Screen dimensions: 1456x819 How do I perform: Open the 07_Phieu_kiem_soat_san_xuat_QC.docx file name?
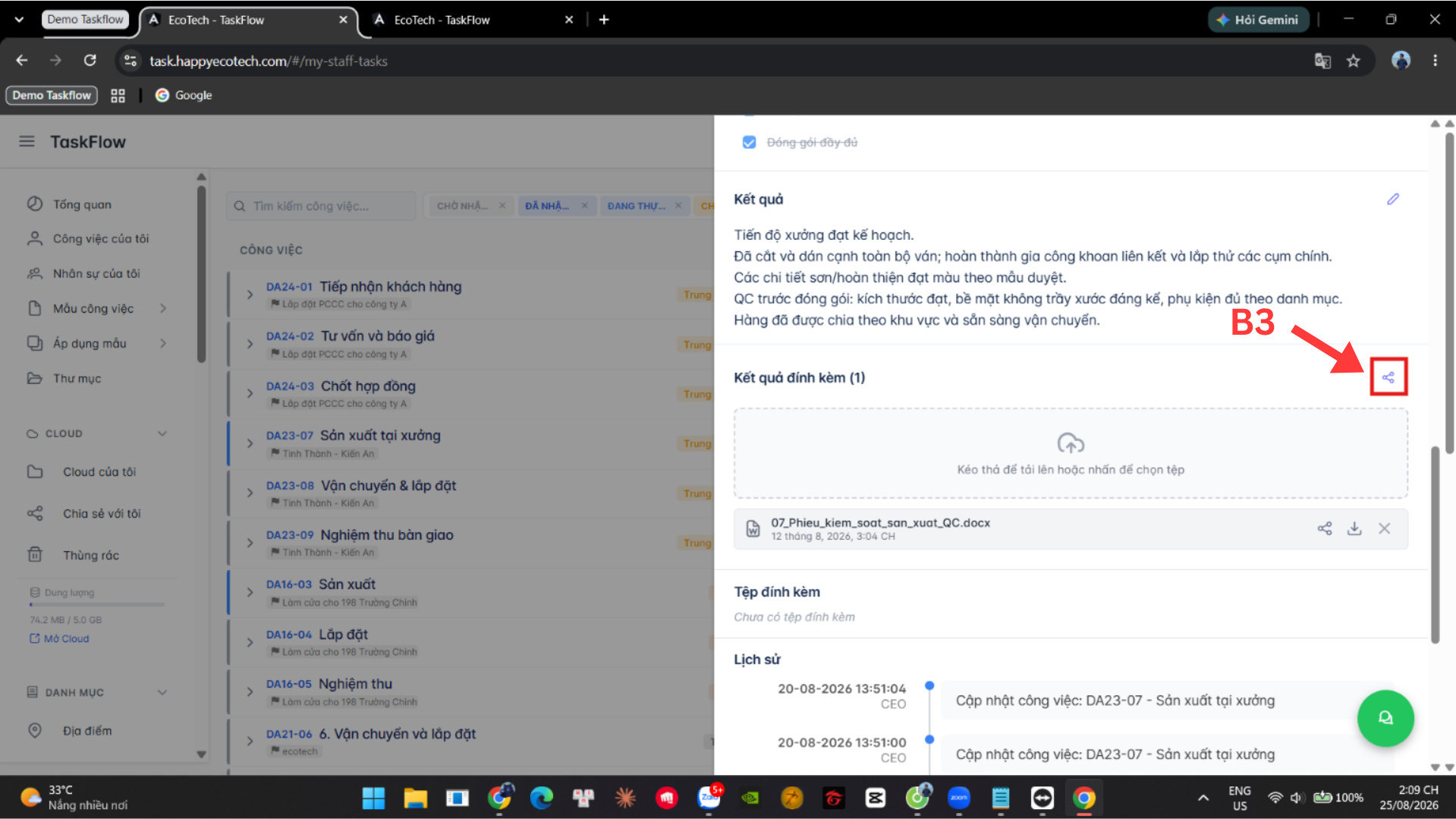[x=880, y=522]
